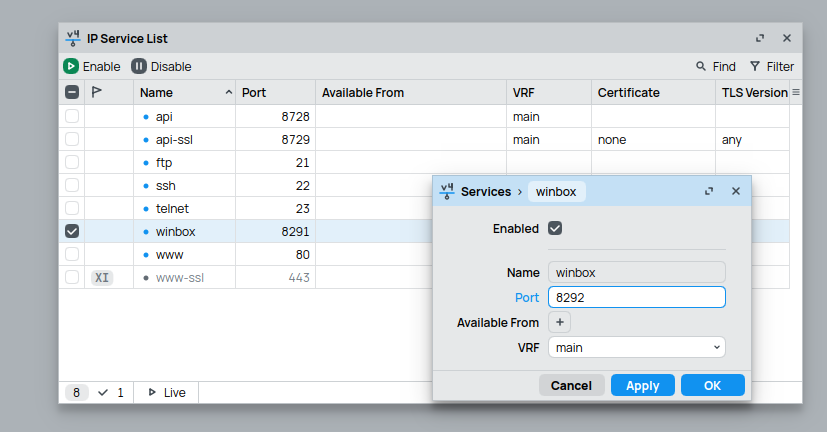Image resolution: width=827 pixels, height=432 pixels.
Task: Click the winbox breadcrumb chip
Action: 556,191
